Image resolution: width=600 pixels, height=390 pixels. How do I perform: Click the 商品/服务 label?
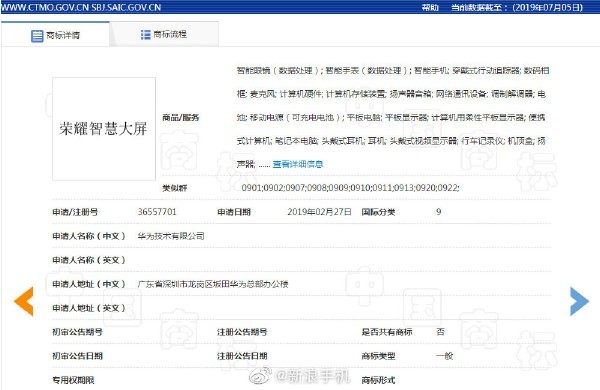click(181, 117)
